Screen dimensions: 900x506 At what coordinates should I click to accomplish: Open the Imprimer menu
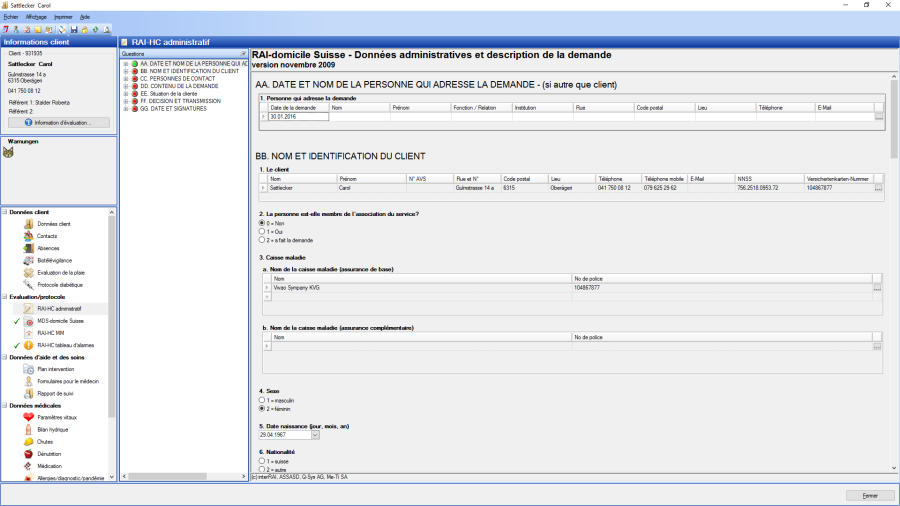tap(62, 17)
